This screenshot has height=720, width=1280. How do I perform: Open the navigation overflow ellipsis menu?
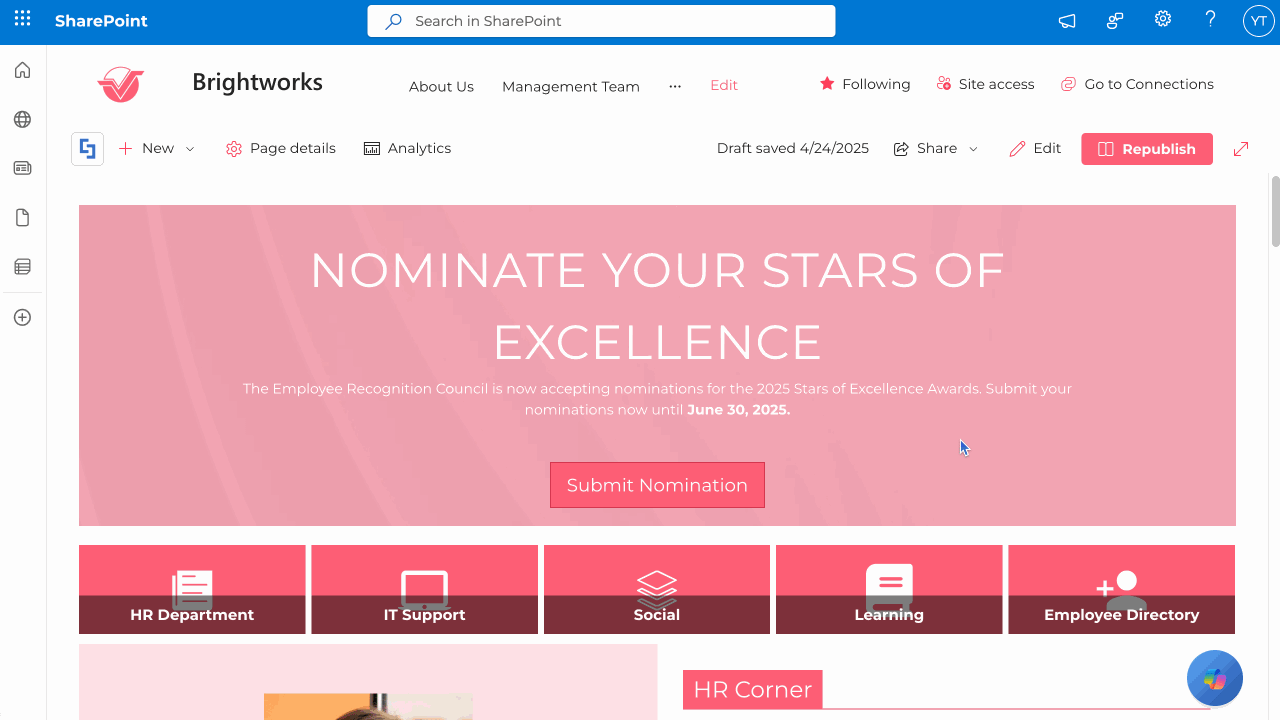coord(675,86)
